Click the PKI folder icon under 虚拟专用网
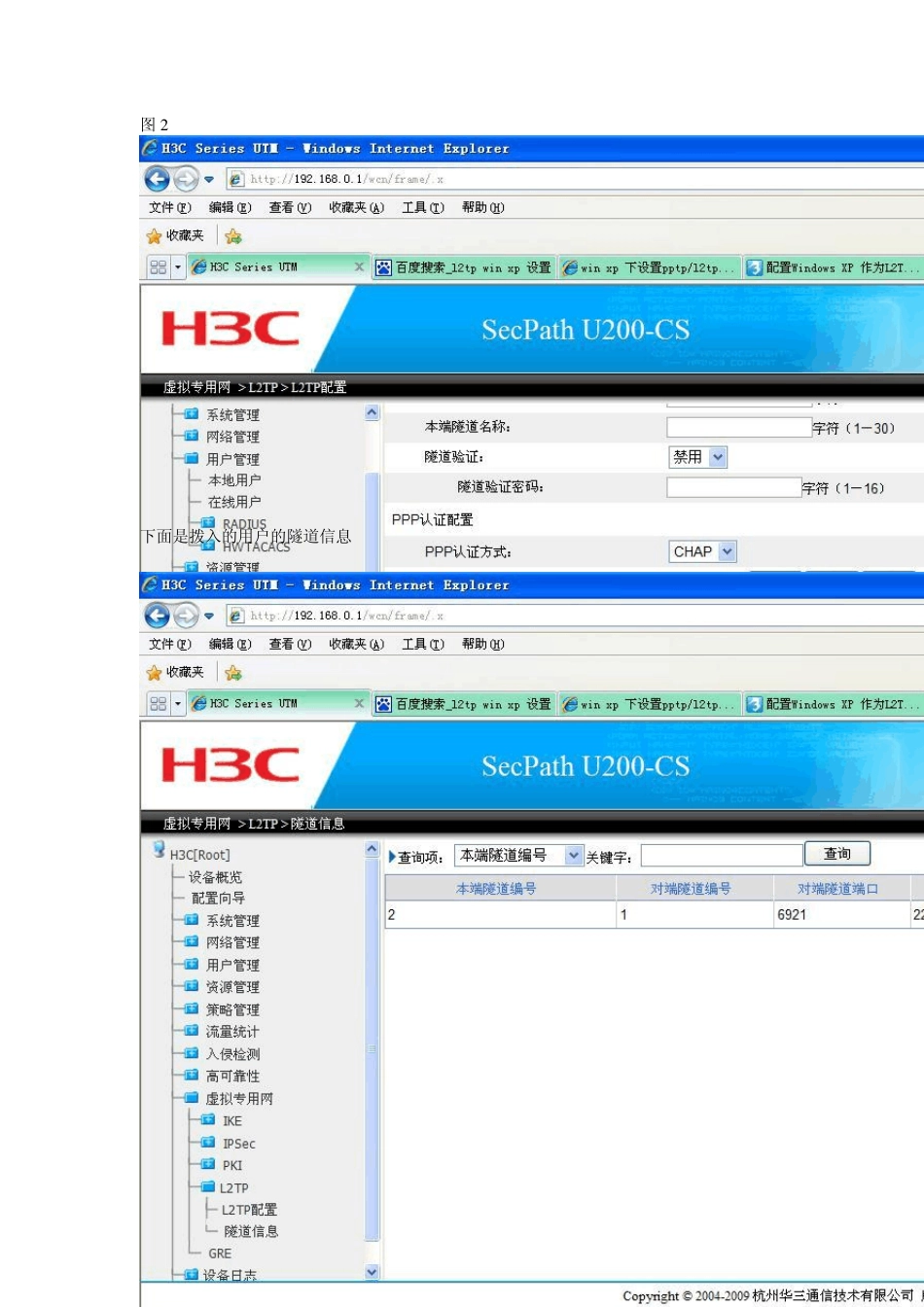 coord(208,1164)
